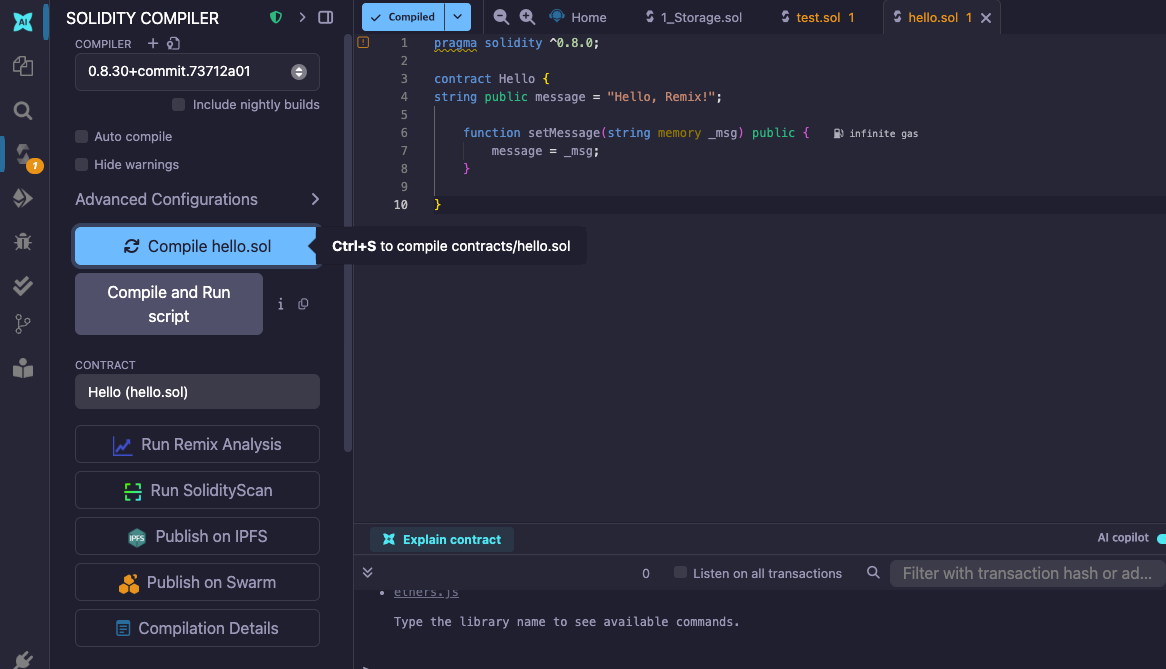Screen dimensions: 1166x669
Task: Check the Hide warnings option
Action: pyautogui.click(x=82, y=165)
